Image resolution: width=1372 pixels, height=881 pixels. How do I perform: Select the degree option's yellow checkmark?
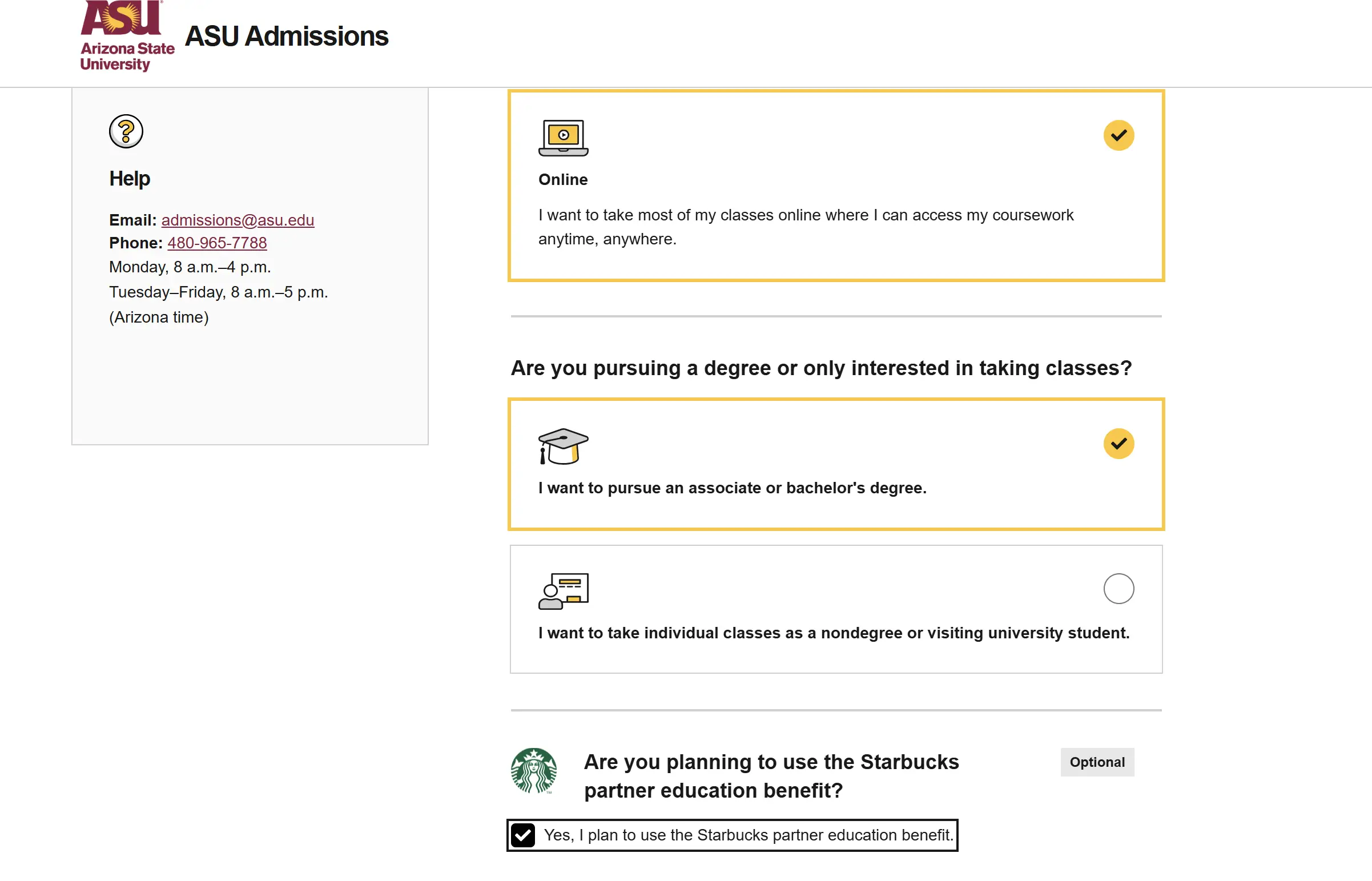pos(1118,444)
